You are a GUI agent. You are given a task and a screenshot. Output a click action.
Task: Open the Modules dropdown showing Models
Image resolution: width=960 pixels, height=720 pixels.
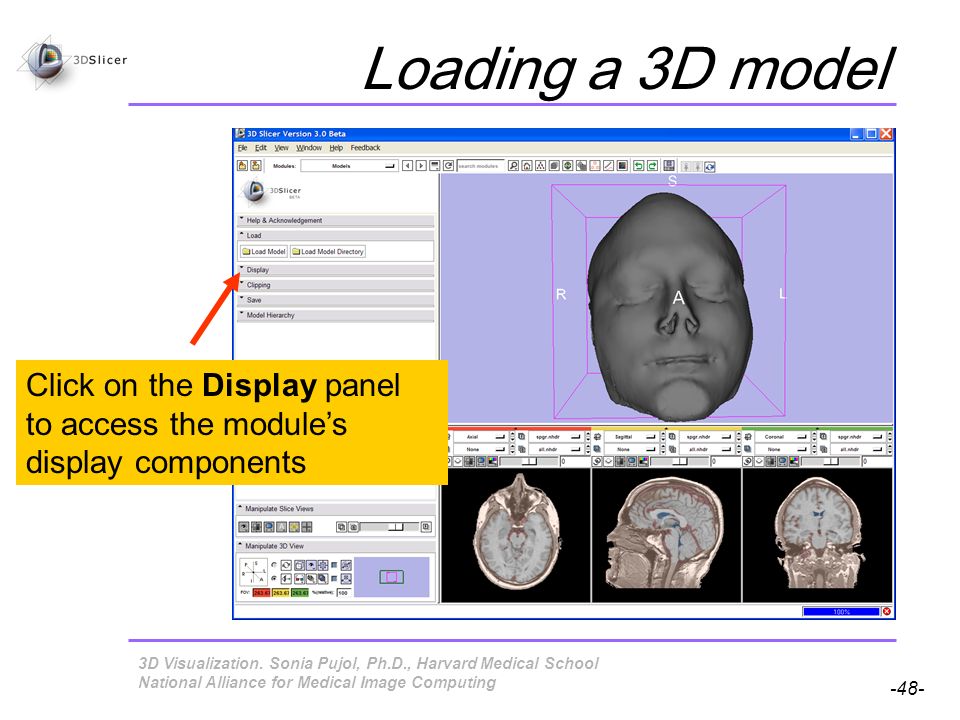(349, 166)
